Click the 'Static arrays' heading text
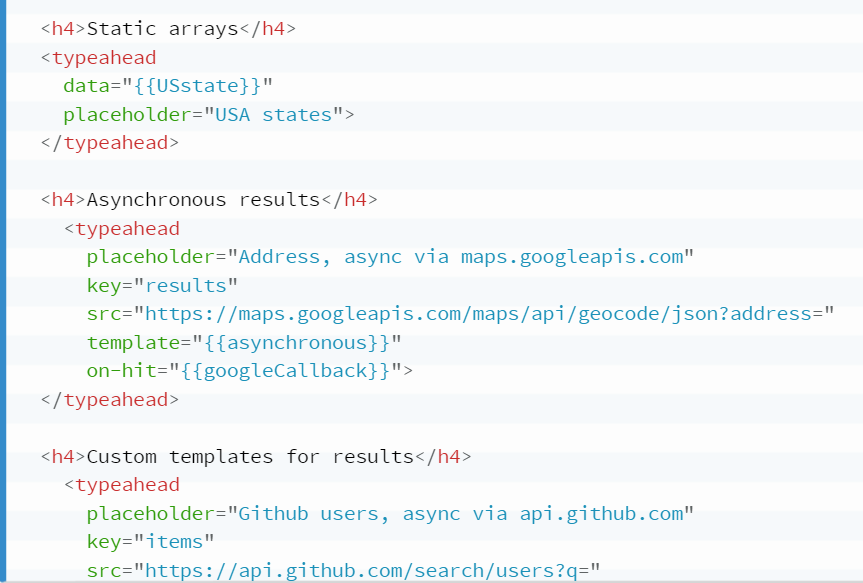863x583 pixels. pyautogui.click(x=163, y=29)
